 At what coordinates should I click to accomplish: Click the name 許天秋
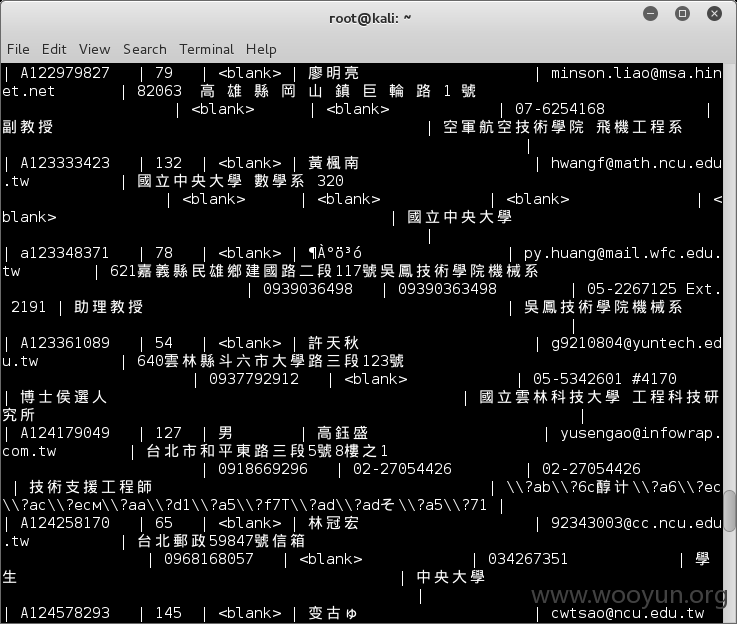pyautogui.click(x=334, y=343)
